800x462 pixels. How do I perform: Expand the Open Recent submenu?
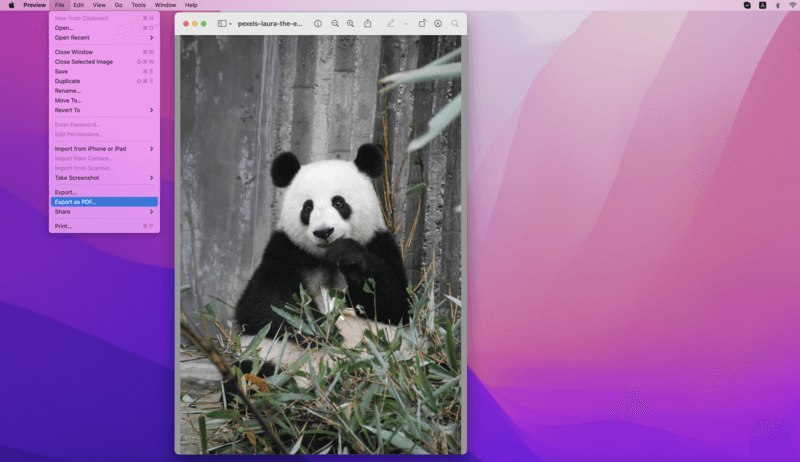(x=104, y=38)
